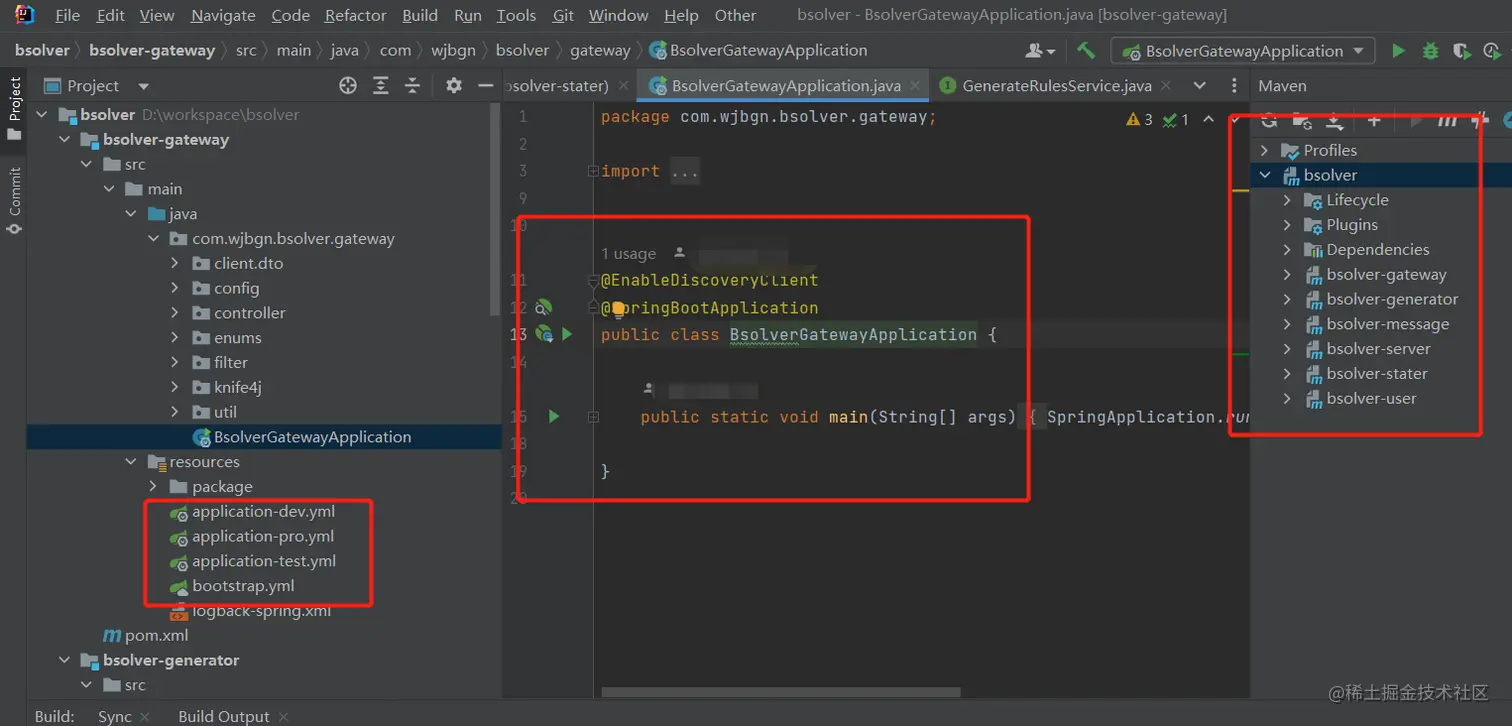
Task: Click the typo indicator showing 1
Action: pyautogui.click(x=1175, y=120)
